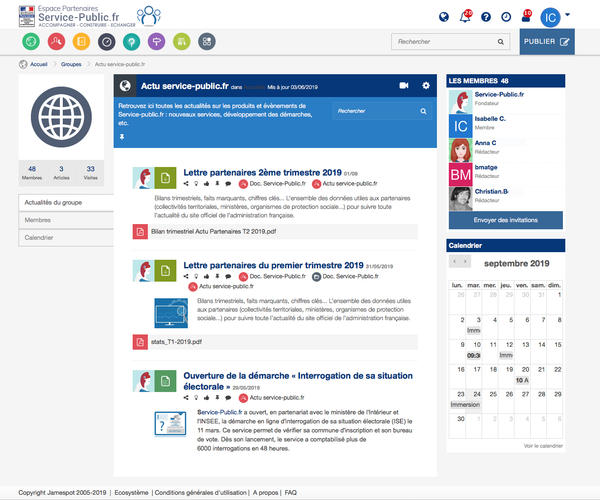Go to next month in calendar
Viewport: 600px width, 500px height.
coord(466,261)
